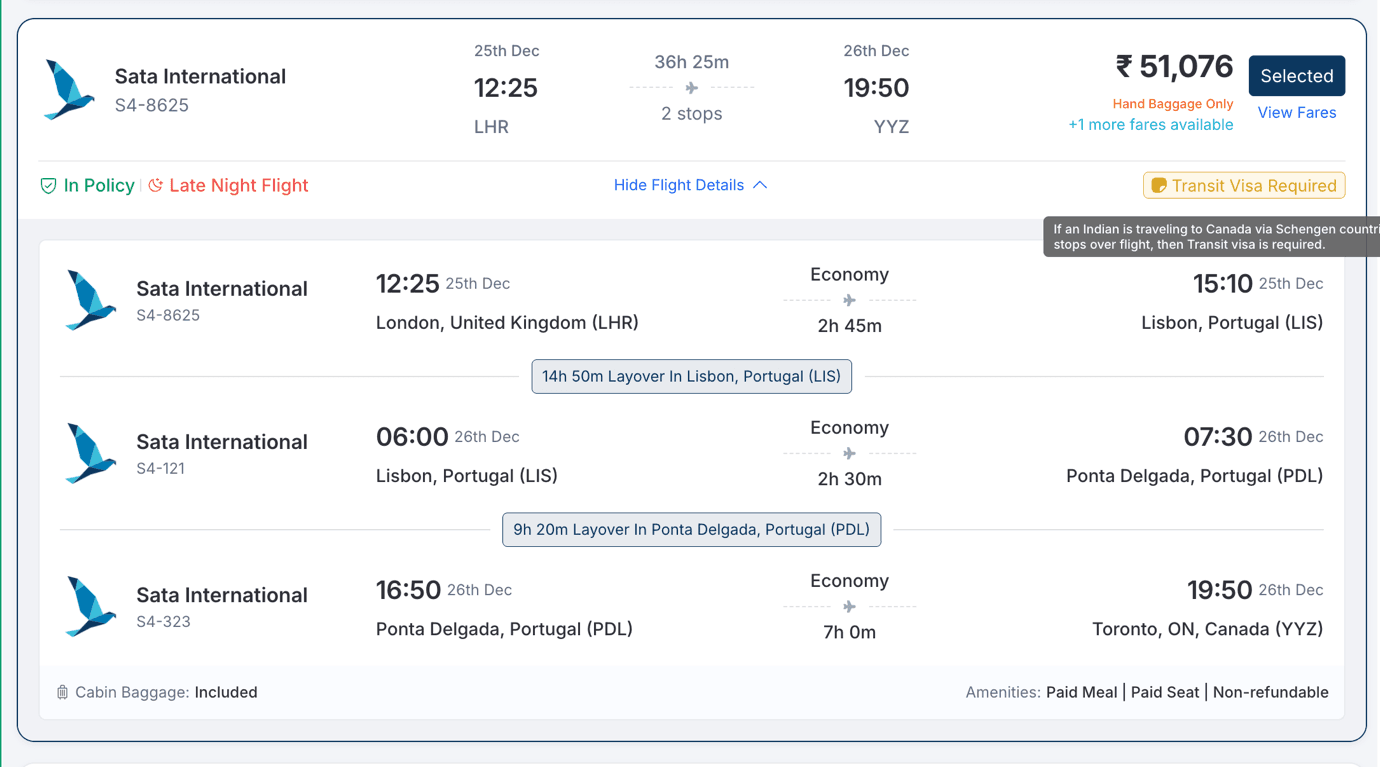Expand +1 more fares available
The width and height of the screenshot is (1380, 767).
1150,125
